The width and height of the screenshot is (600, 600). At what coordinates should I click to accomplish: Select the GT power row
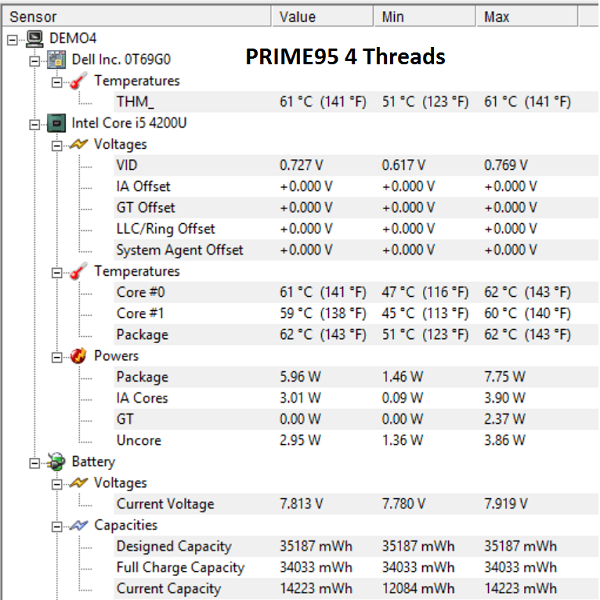356,419
